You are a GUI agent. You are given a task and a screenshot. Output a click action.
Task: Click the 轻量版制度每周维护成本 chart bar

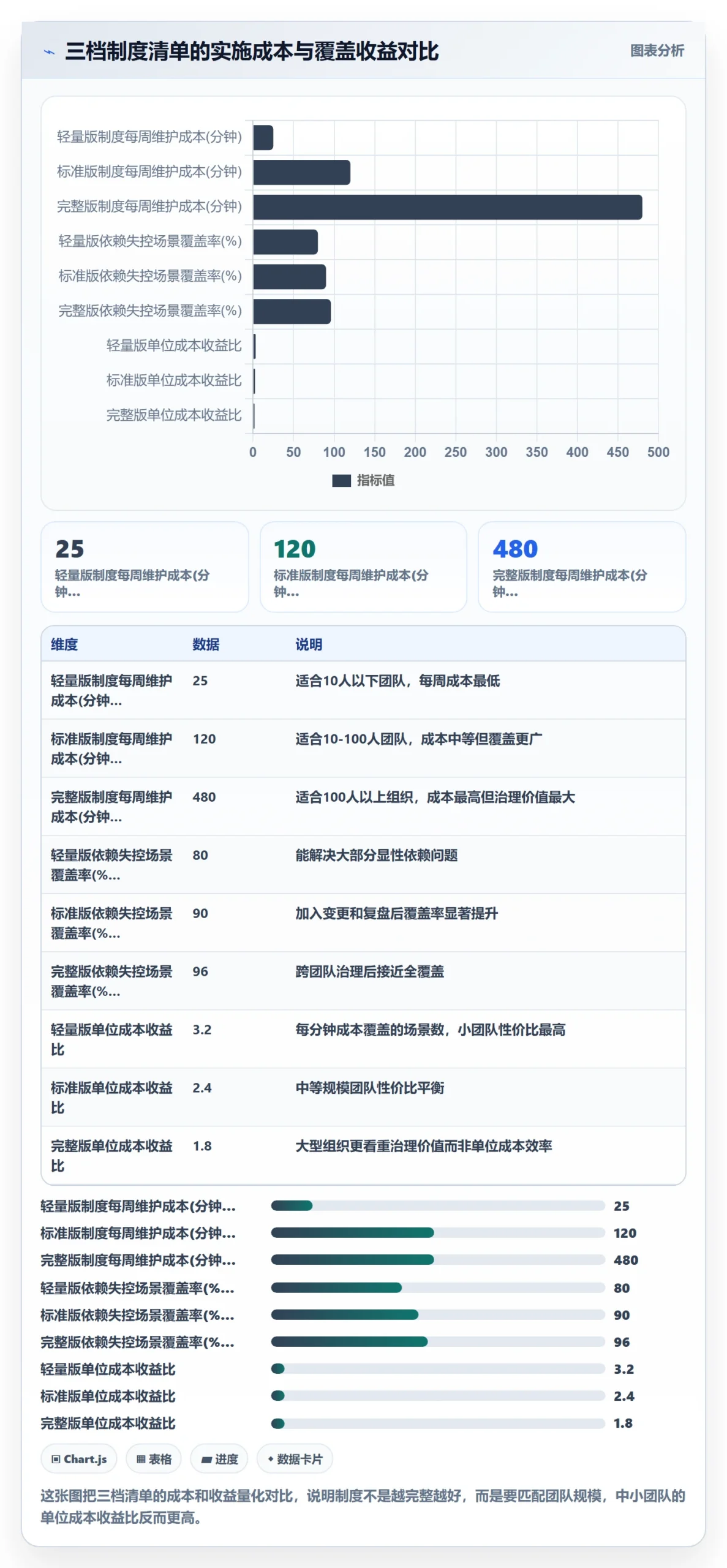coord(263,137)
